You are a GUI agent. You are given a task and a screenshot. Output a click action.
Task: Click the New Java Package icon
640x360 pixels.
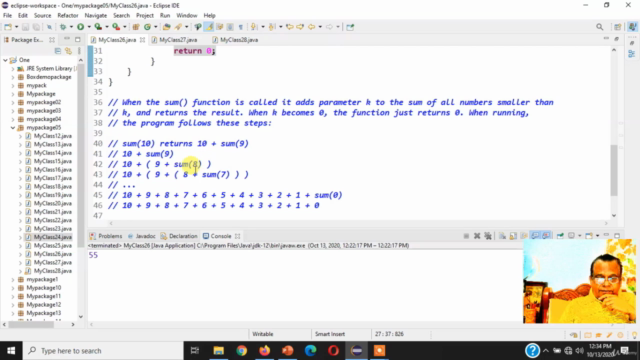136,27
